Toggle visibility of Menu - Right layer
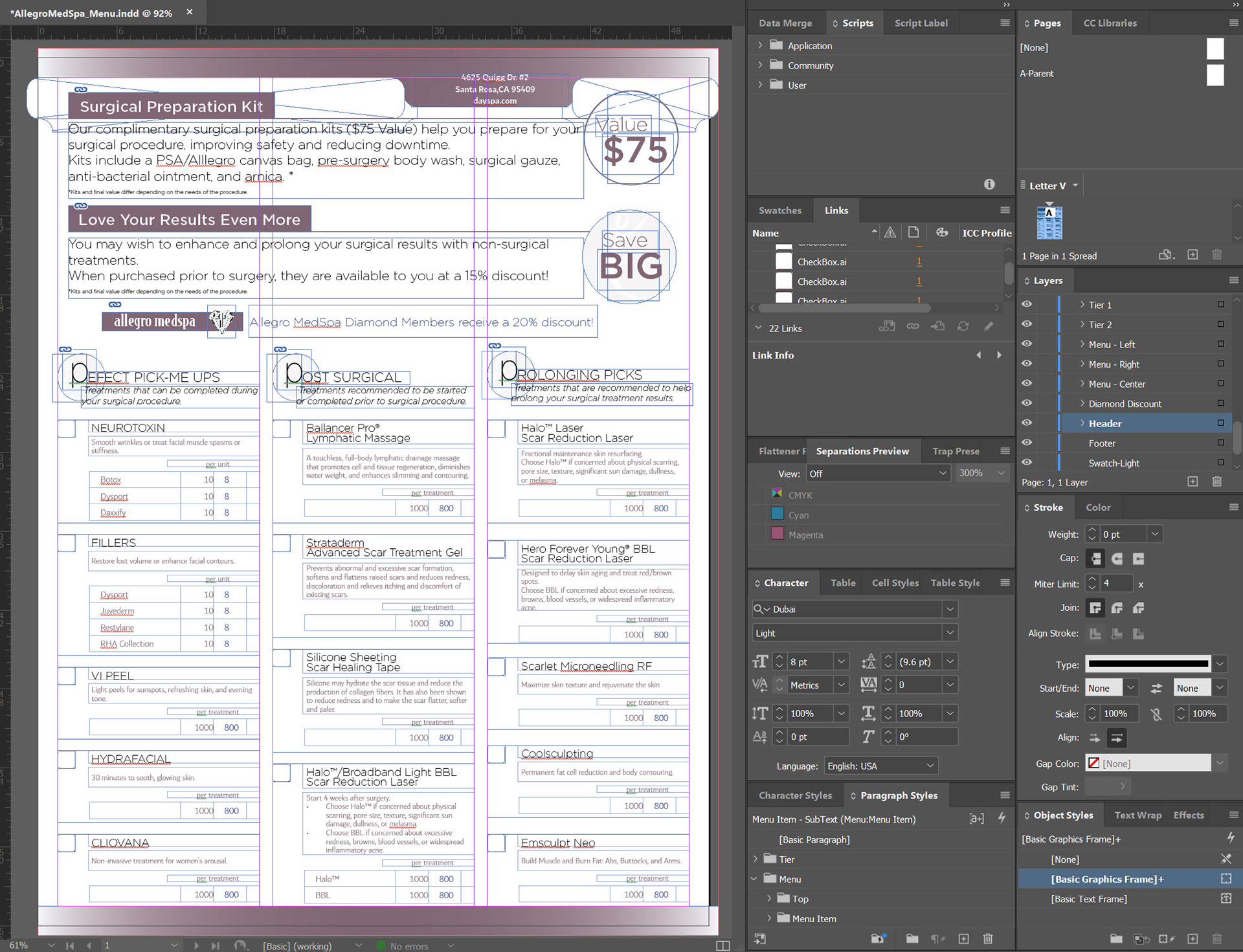 click(x=1027, y=364)
